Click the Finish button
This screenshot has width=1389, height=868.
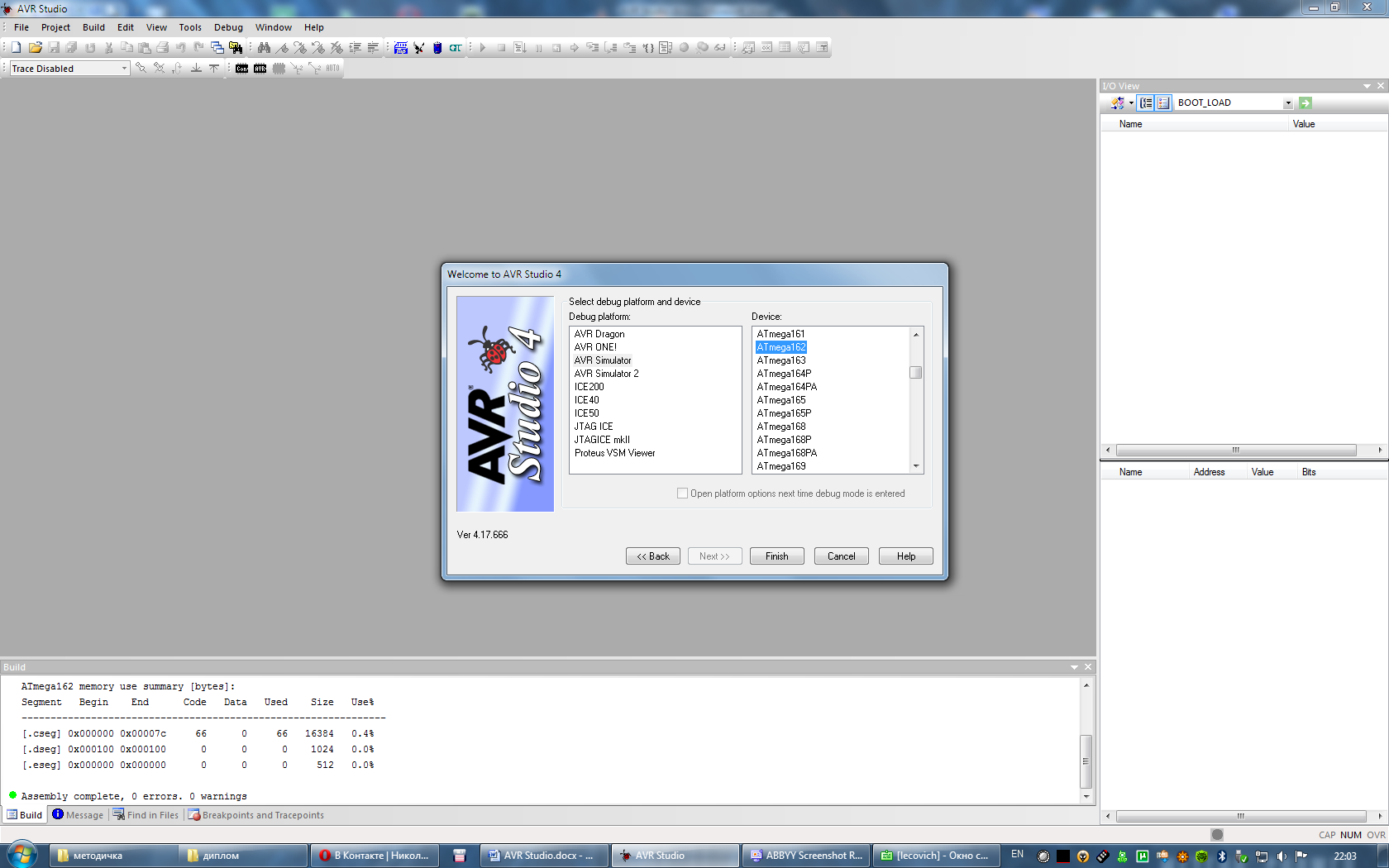pyautogui.click(x=777, y=556)
